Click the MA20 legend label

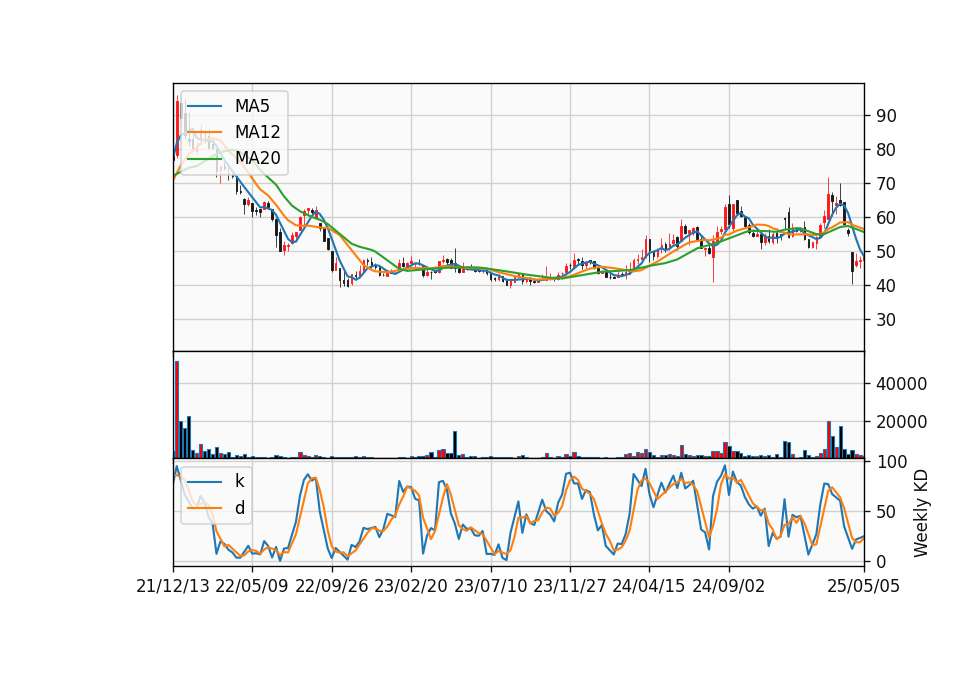pos(257,158)
